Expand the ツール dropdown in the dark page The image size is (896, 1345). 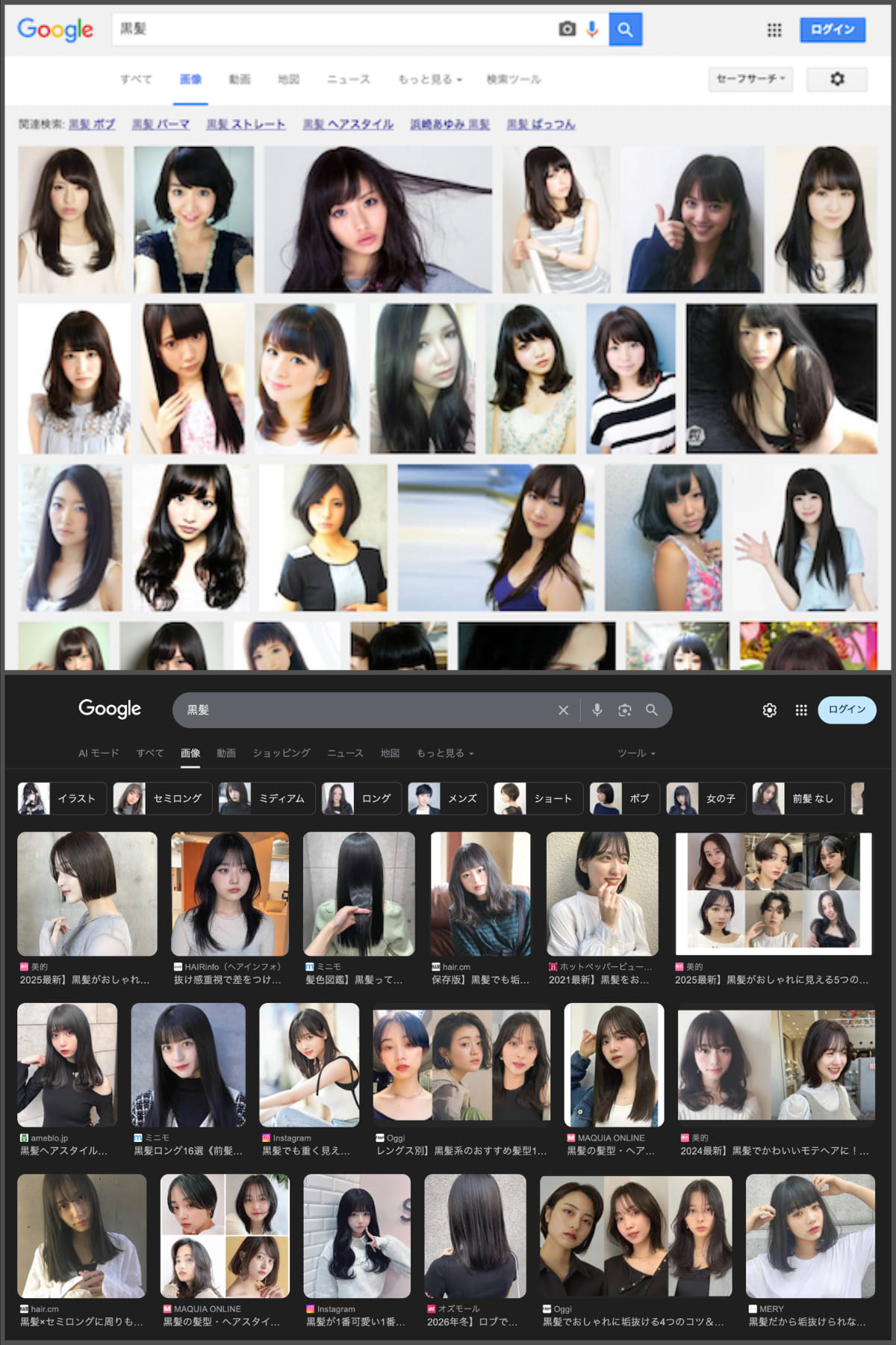[x=636, y=754]
